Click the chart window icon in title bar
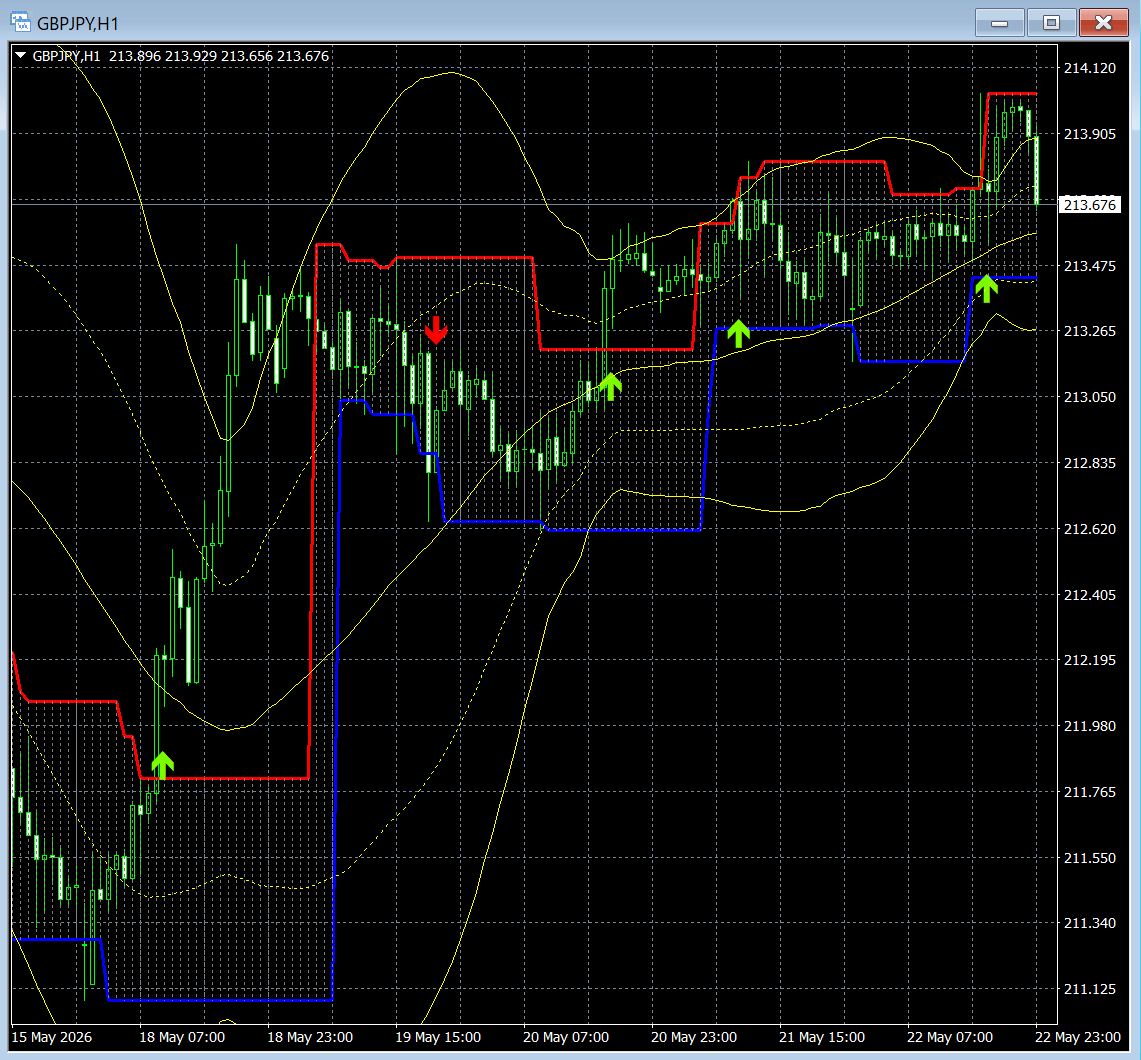Image resolution: width=1141 pixels, height=1060 pixels. 20,23
